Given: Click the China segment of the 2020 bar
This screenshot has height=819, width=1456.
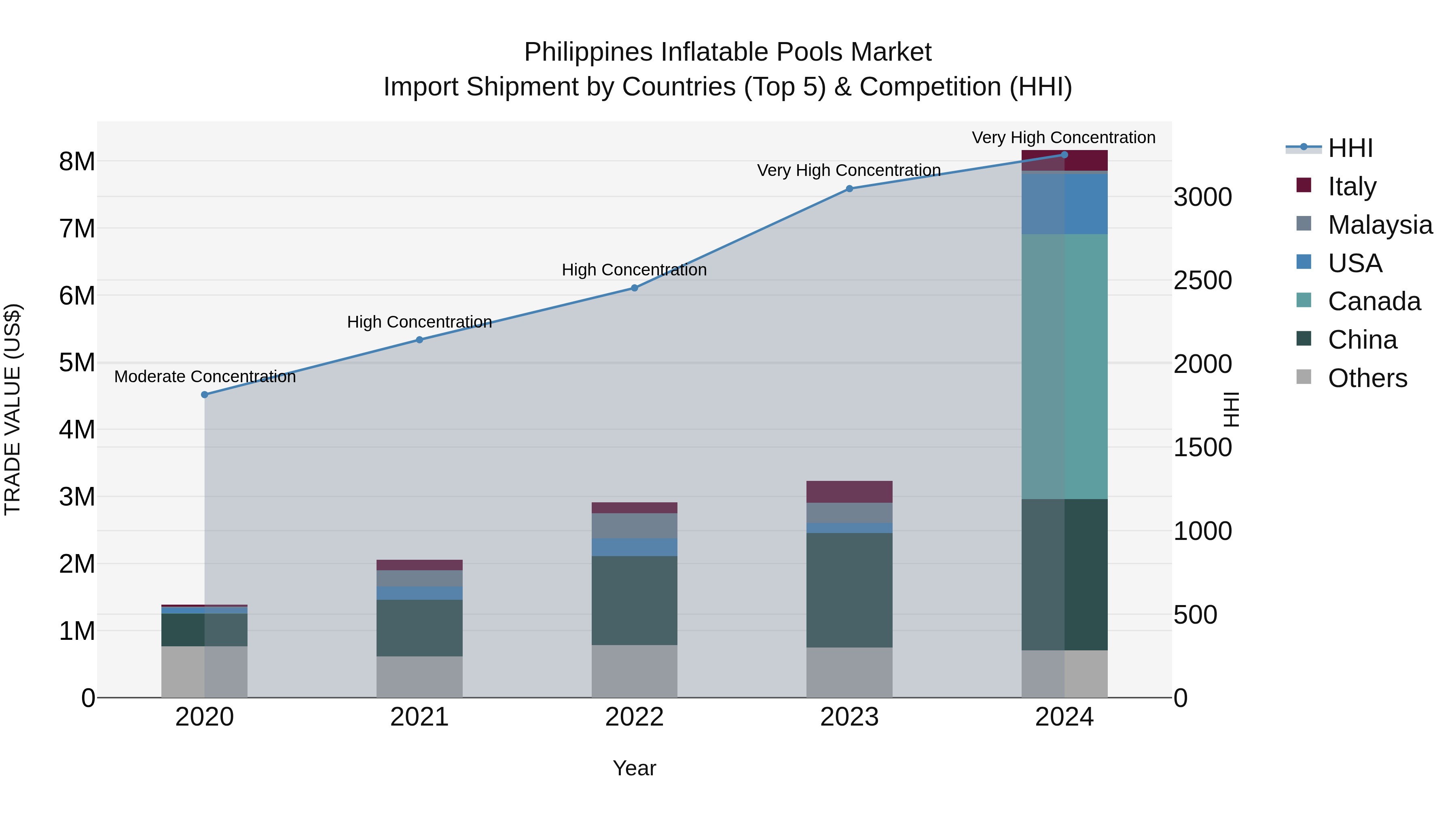Looking at the screenshot, I should (x=205, y=630).
